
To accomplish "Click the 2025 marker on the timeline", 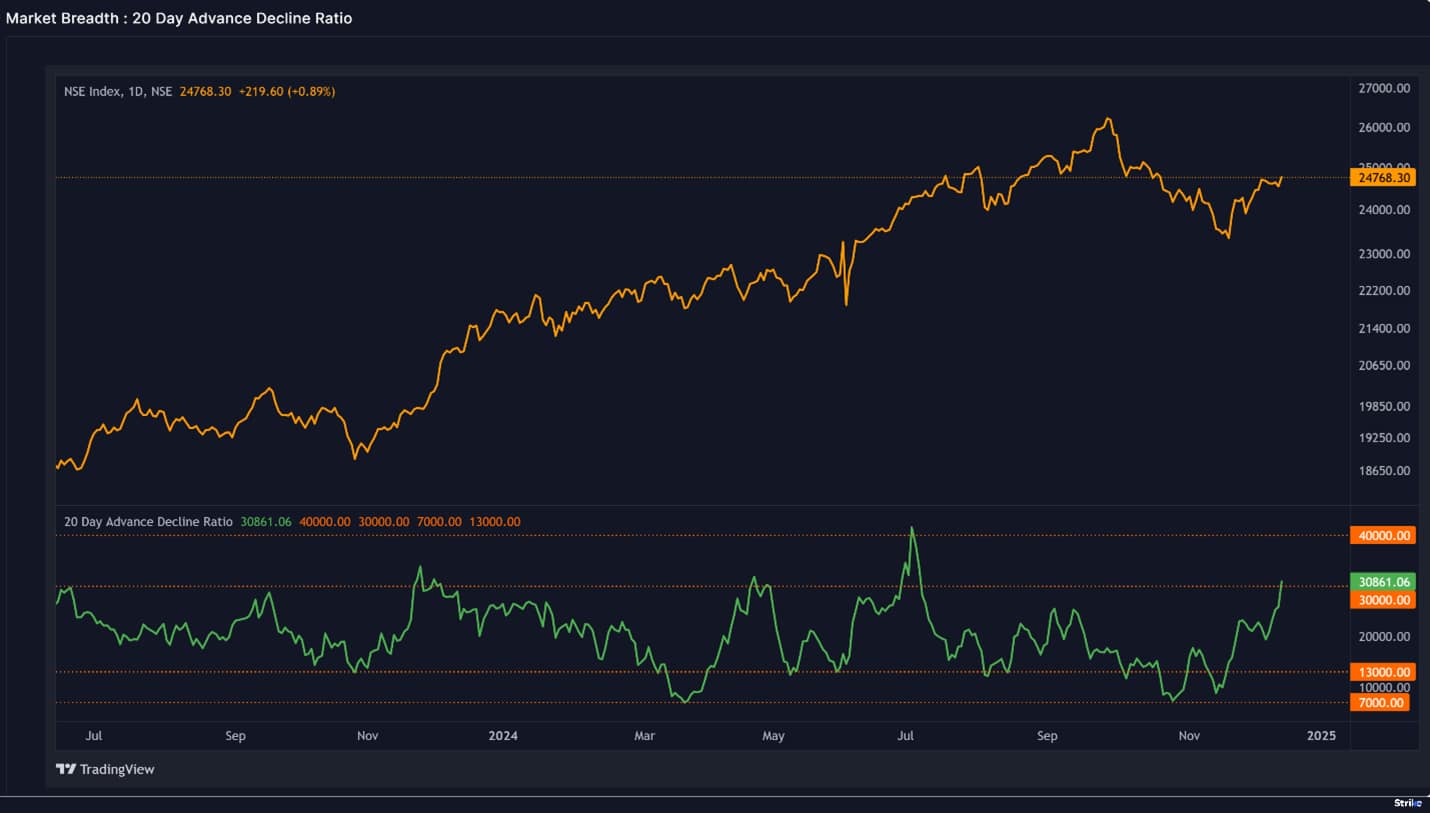I will click(x=1321, y=735).
